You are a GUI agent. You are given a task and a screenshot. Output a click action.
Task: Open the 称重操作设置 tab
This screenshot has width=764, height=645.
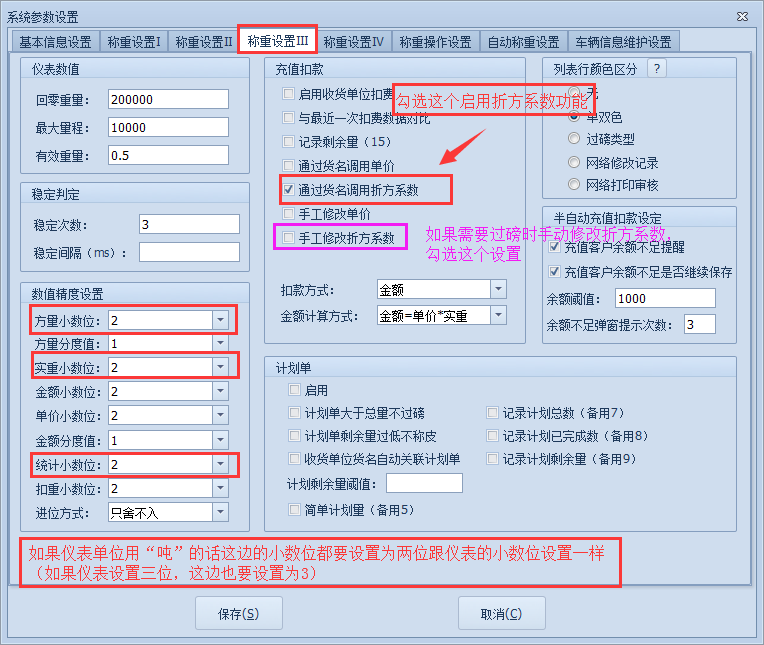coord(436,42)
